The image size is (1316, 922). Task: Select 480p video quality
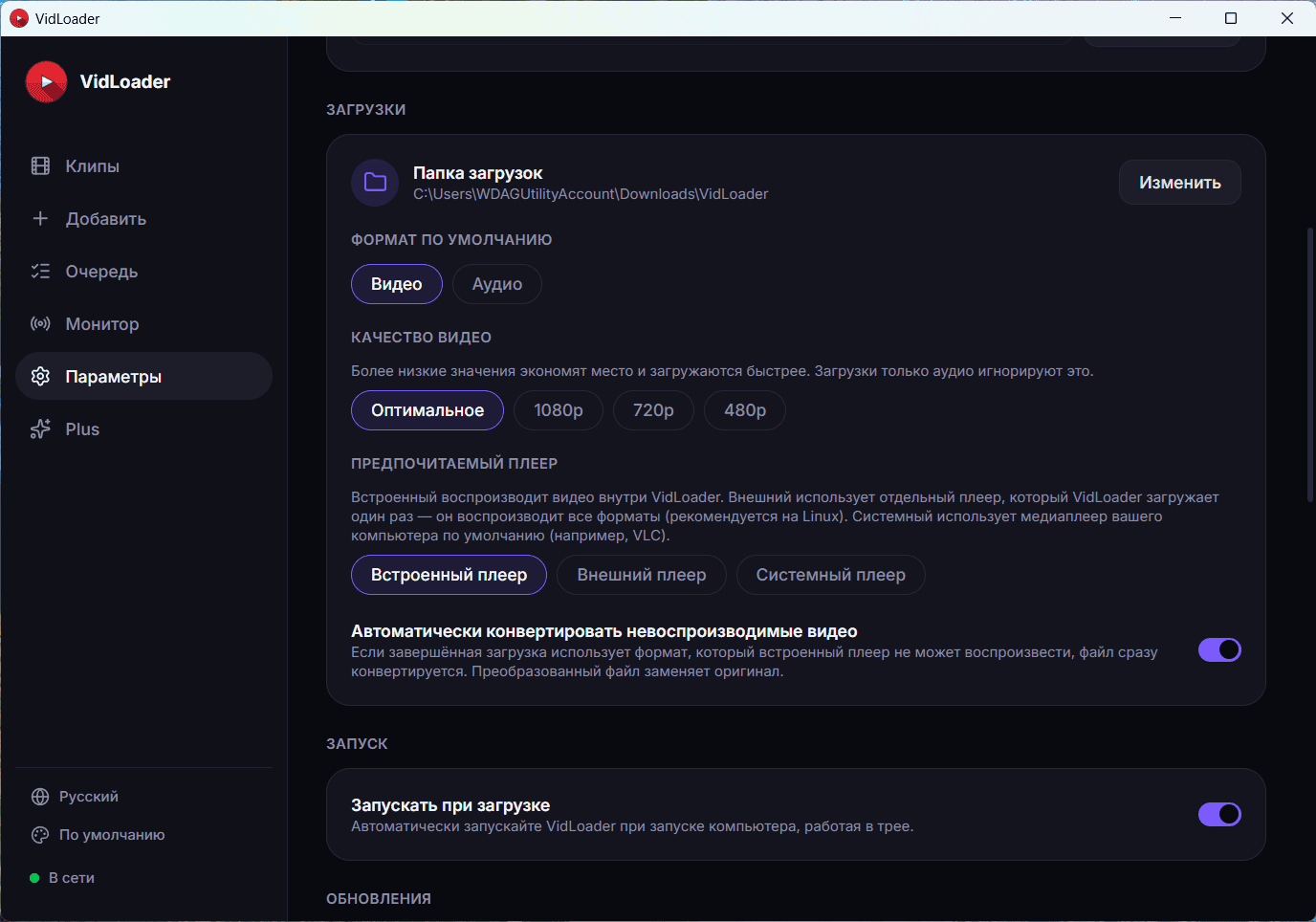[x=745, y=410]
